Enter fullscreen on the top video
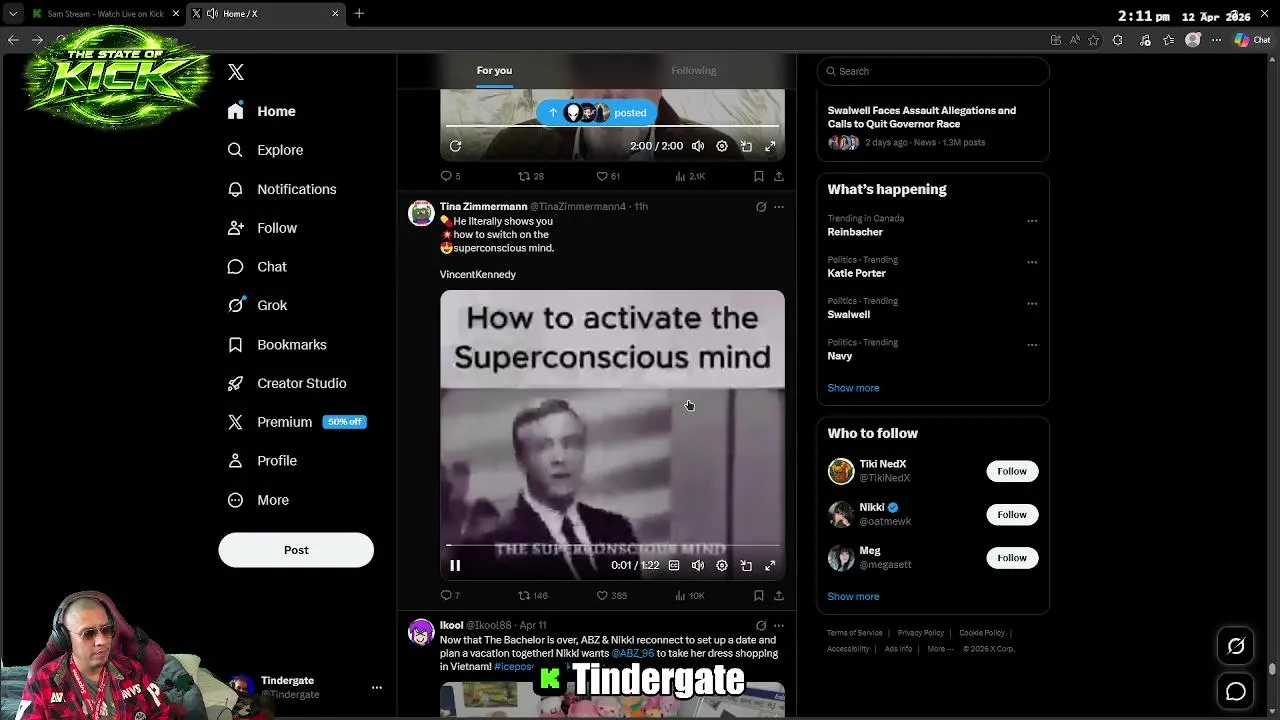 click(770, 146)
